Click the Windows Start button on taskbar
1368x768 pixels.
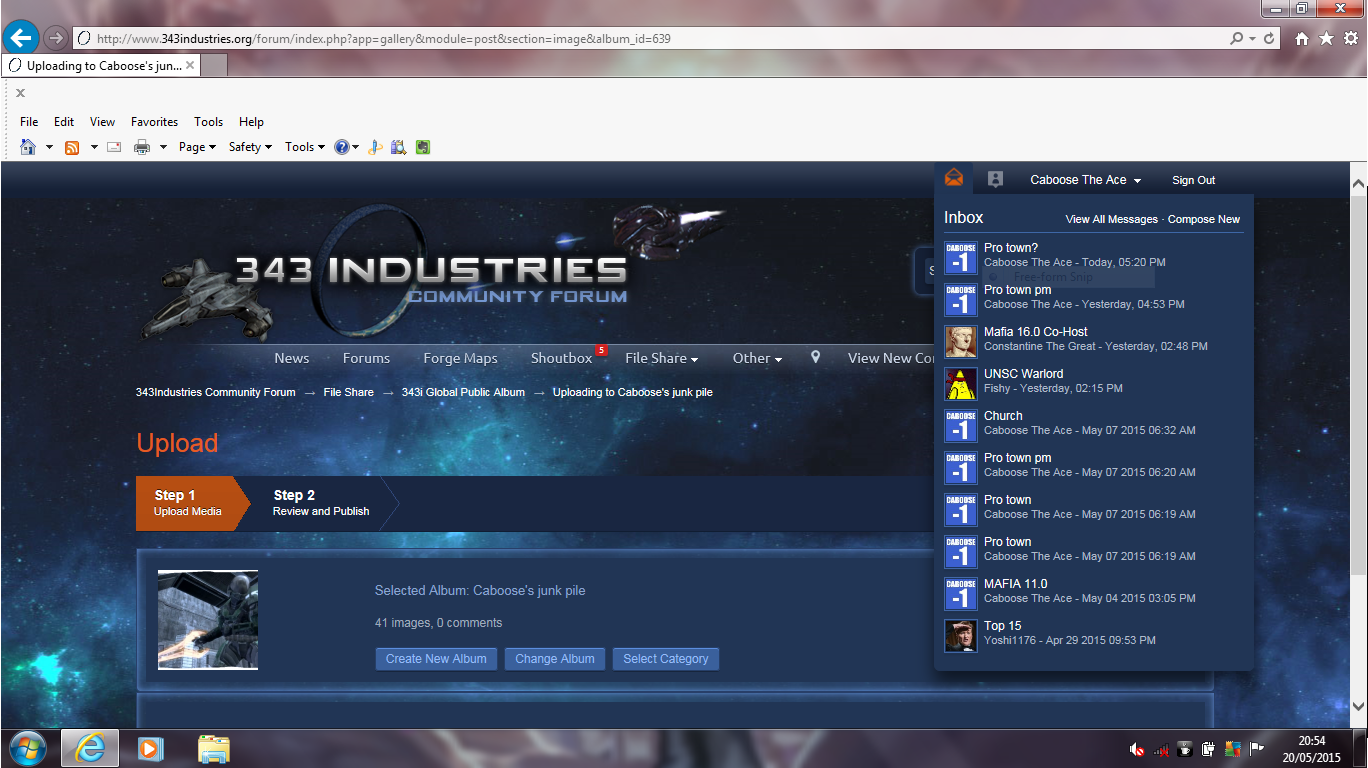point(28,748)
